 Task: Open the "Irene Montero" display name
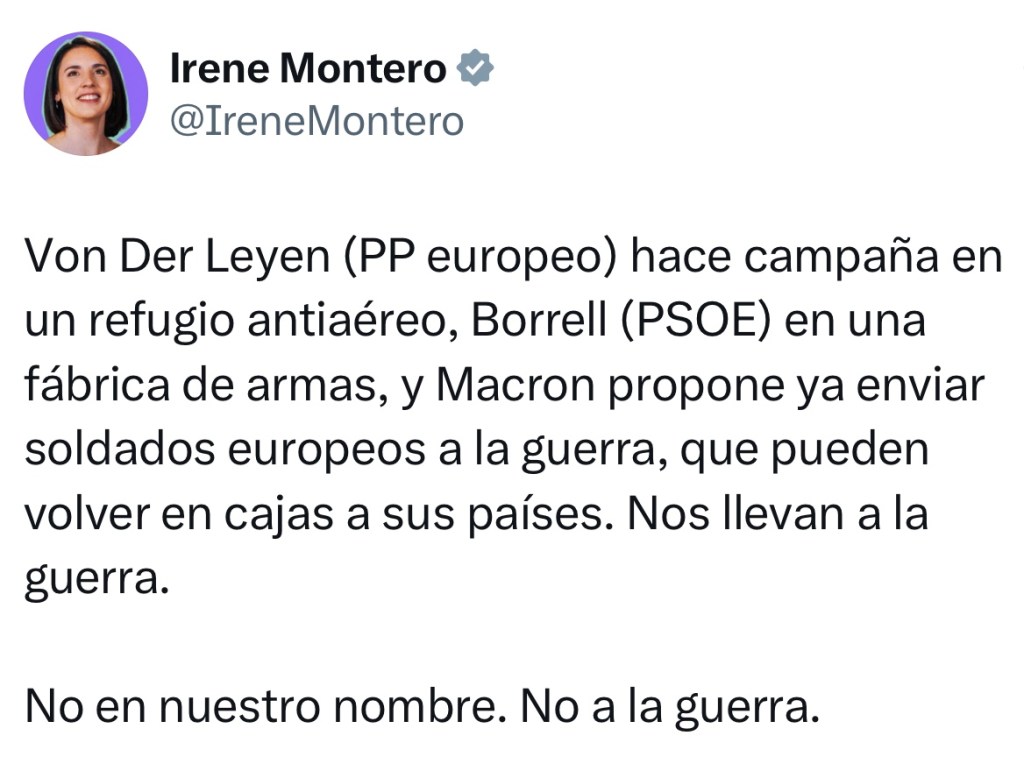[308, 69]
